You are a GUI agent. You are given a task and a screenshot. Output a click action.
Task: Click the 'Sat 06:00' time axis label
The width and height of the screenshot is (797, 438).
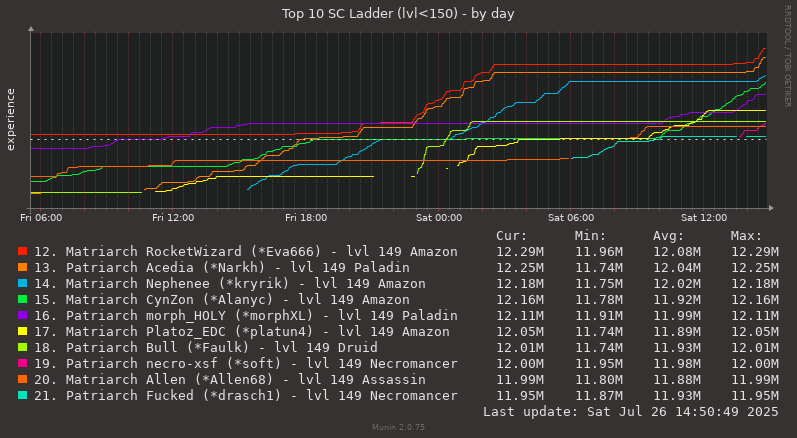[571, 217]
